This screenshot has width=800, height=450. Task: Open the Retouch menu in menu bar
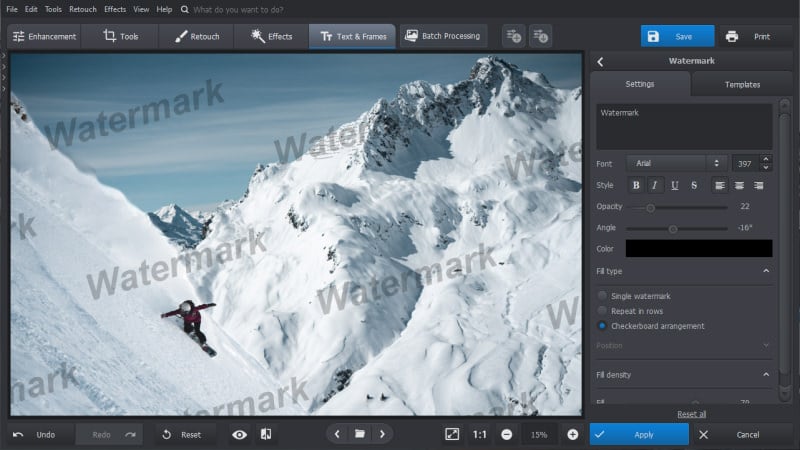pos(83,9)
